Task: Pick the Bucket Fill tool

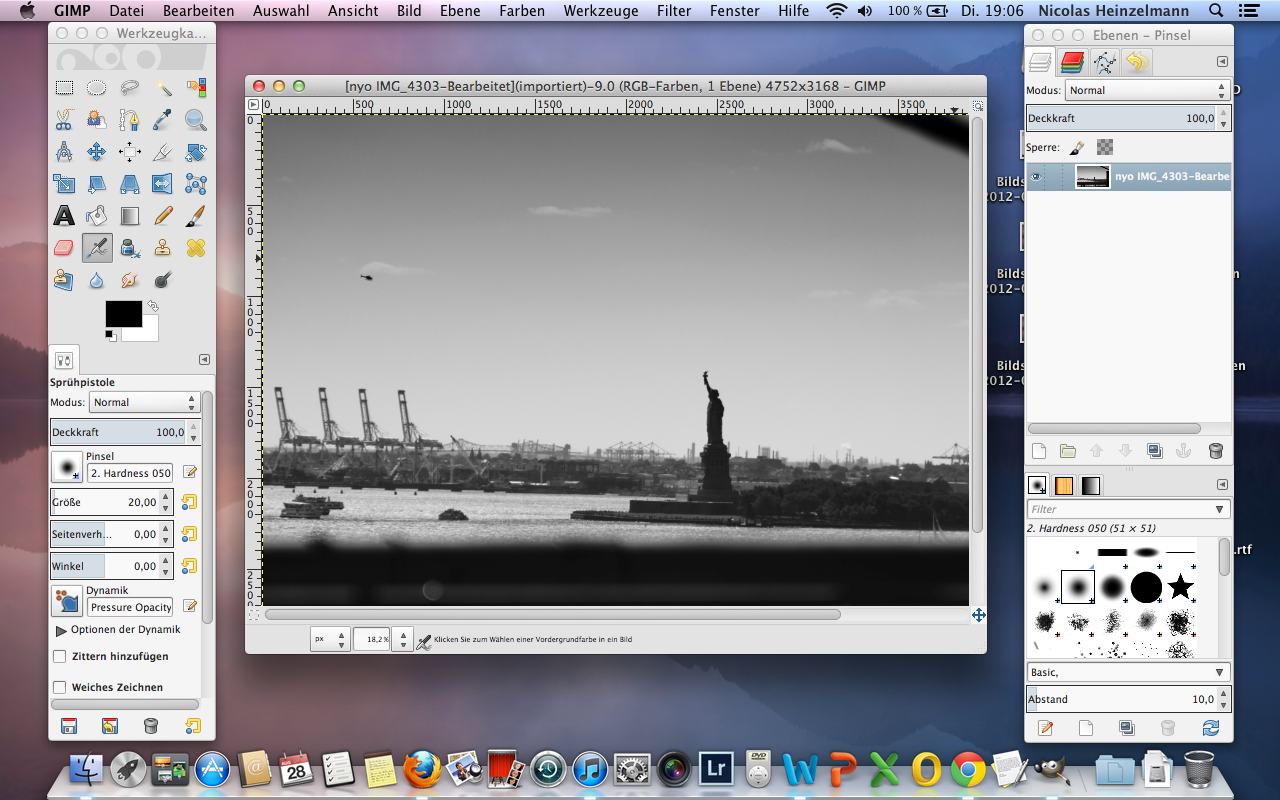Action: [97, 215]
